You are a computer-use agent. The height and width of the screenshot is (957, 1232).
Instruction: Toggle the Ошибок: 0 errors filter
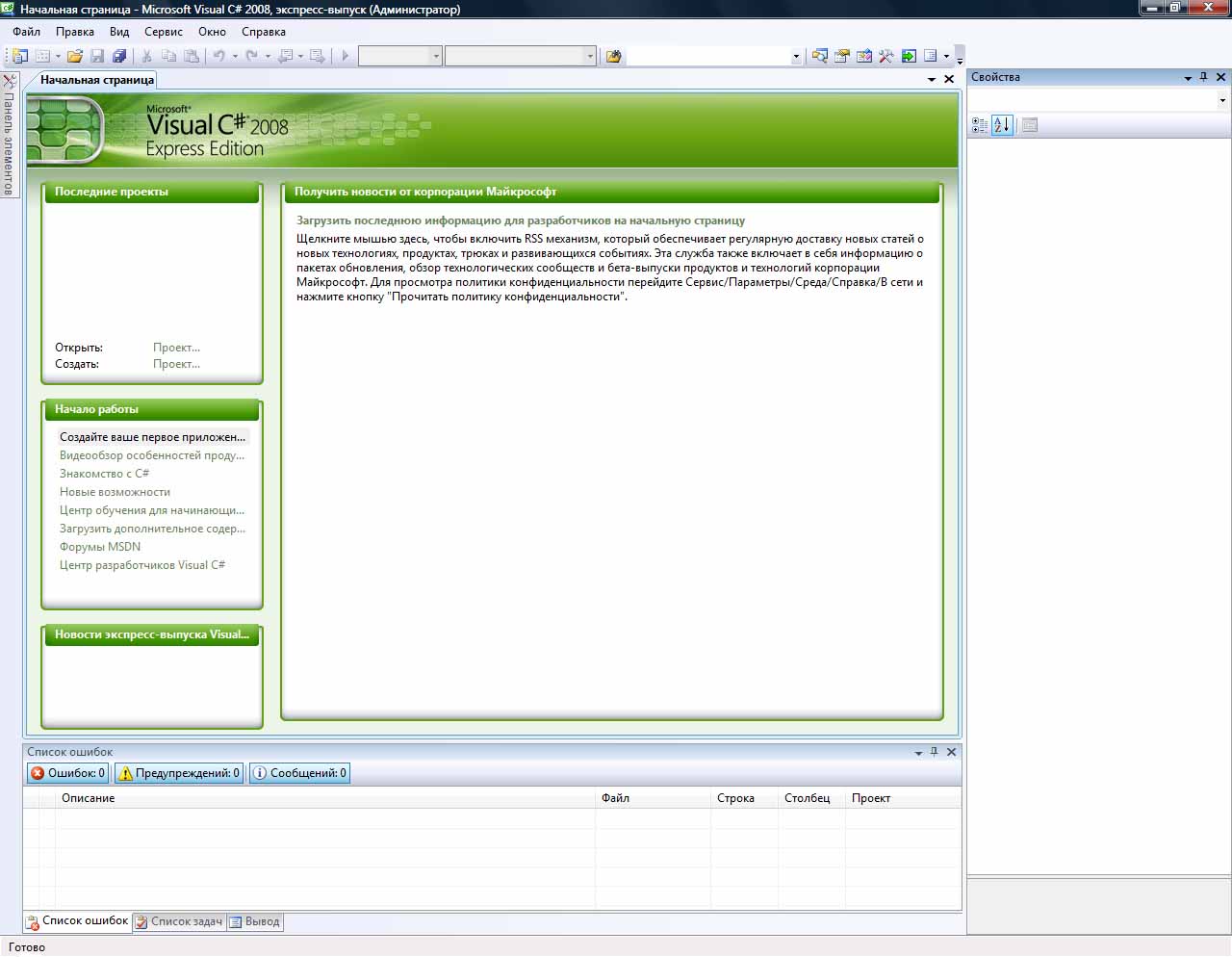tap(67, 773)
